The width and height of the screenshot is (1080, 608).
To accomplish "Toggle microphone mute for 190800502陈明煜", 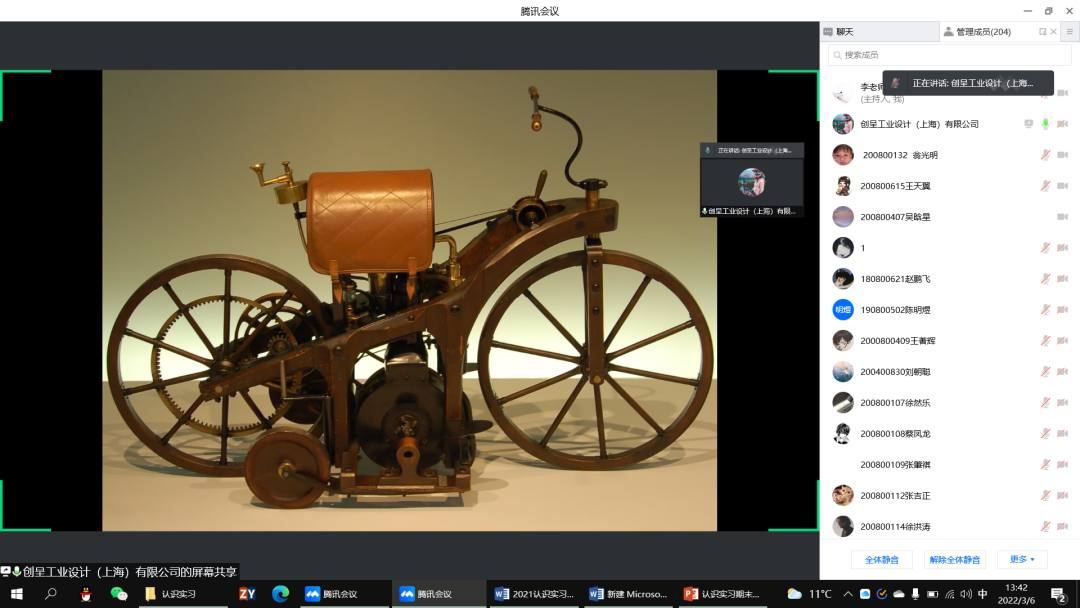I will [x=1045, y=310].
